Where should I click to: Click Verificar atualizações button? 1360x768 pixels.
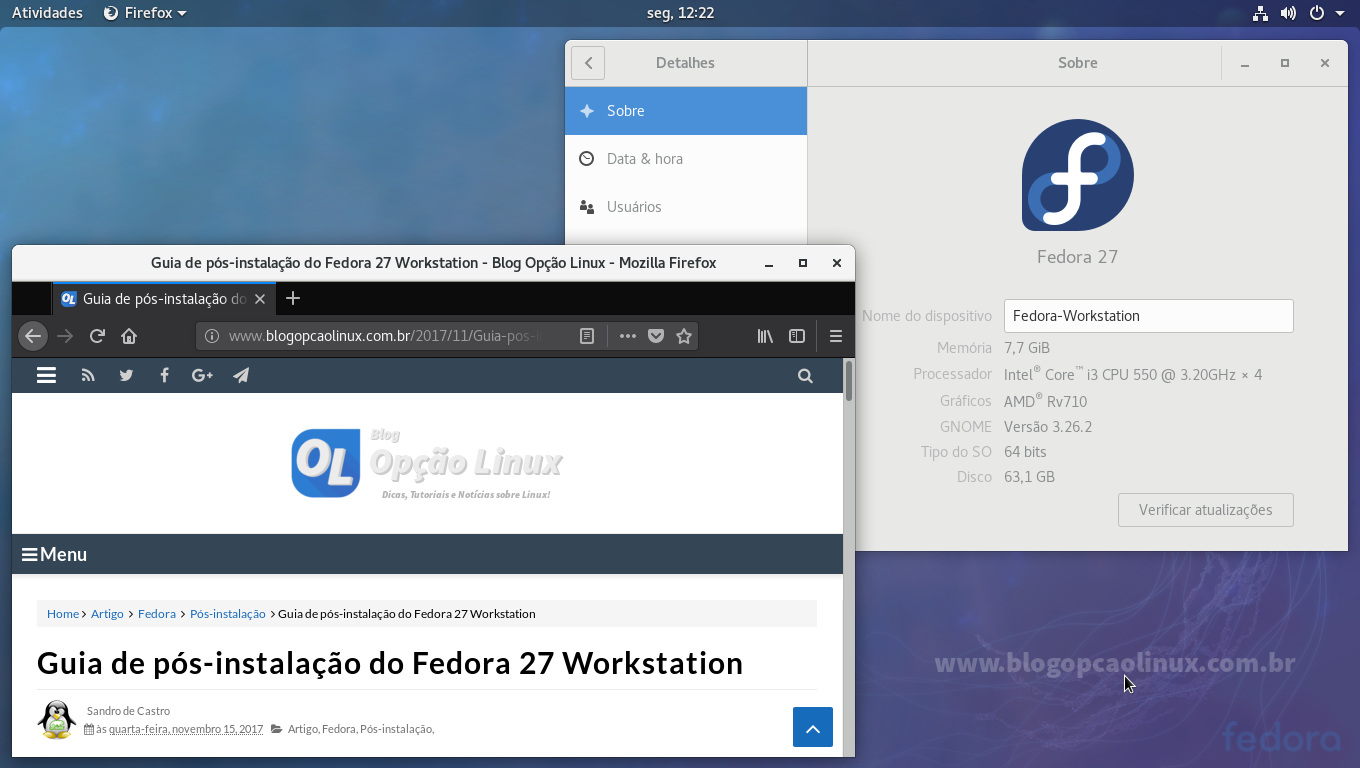(x=1206, y=510)
